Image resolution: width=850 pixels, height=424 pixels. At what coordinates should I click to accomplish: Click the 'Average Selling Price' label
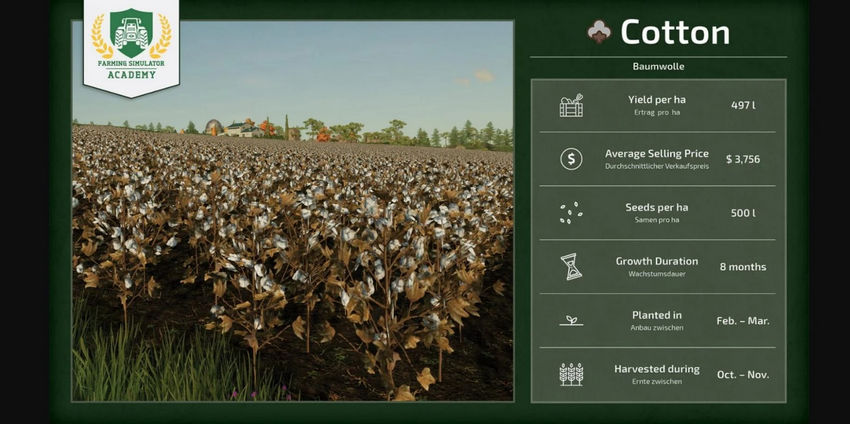pos(656,153)
